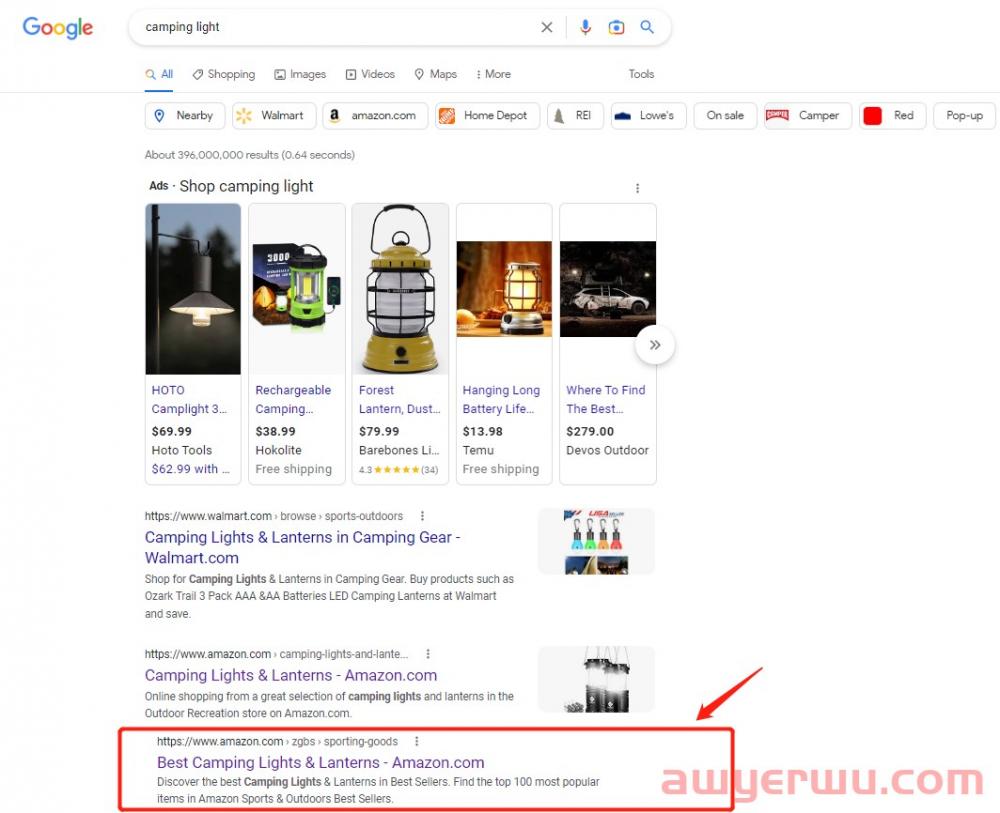
Task: Open three-dot menu of Walmart result
Action: tap(422, 517)
